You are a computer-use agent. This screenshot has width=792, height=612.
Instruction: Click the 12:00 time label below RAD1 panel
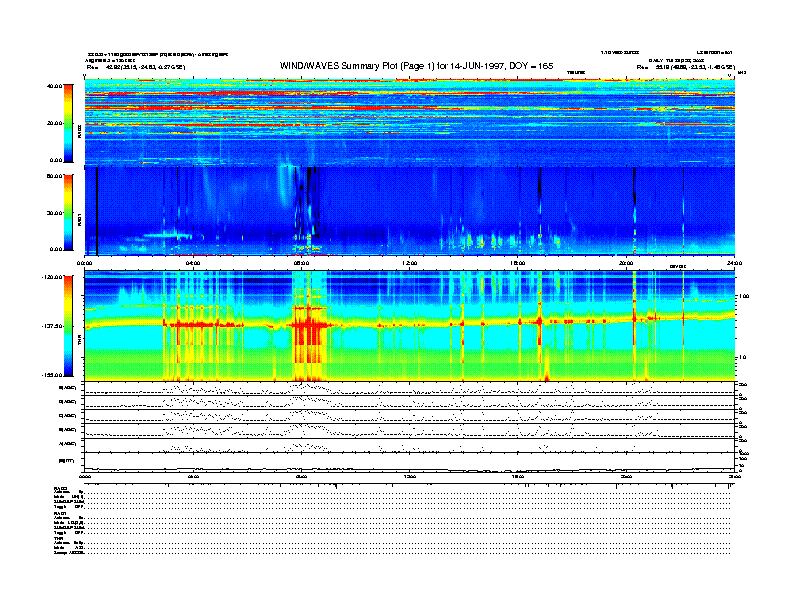(410, 263)
